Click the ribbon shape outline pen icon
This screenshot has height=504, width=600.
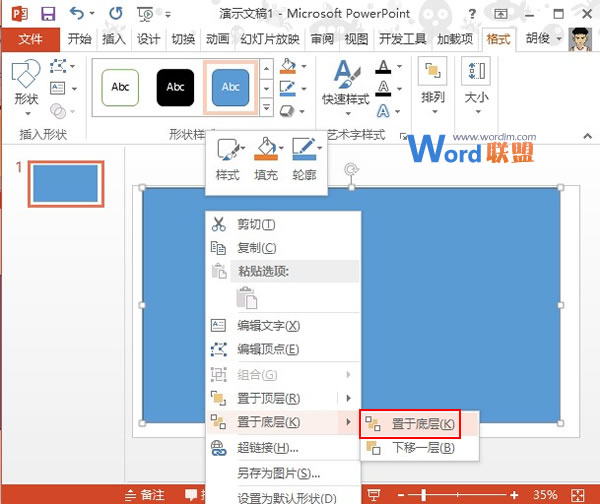(x=288, y=88)
